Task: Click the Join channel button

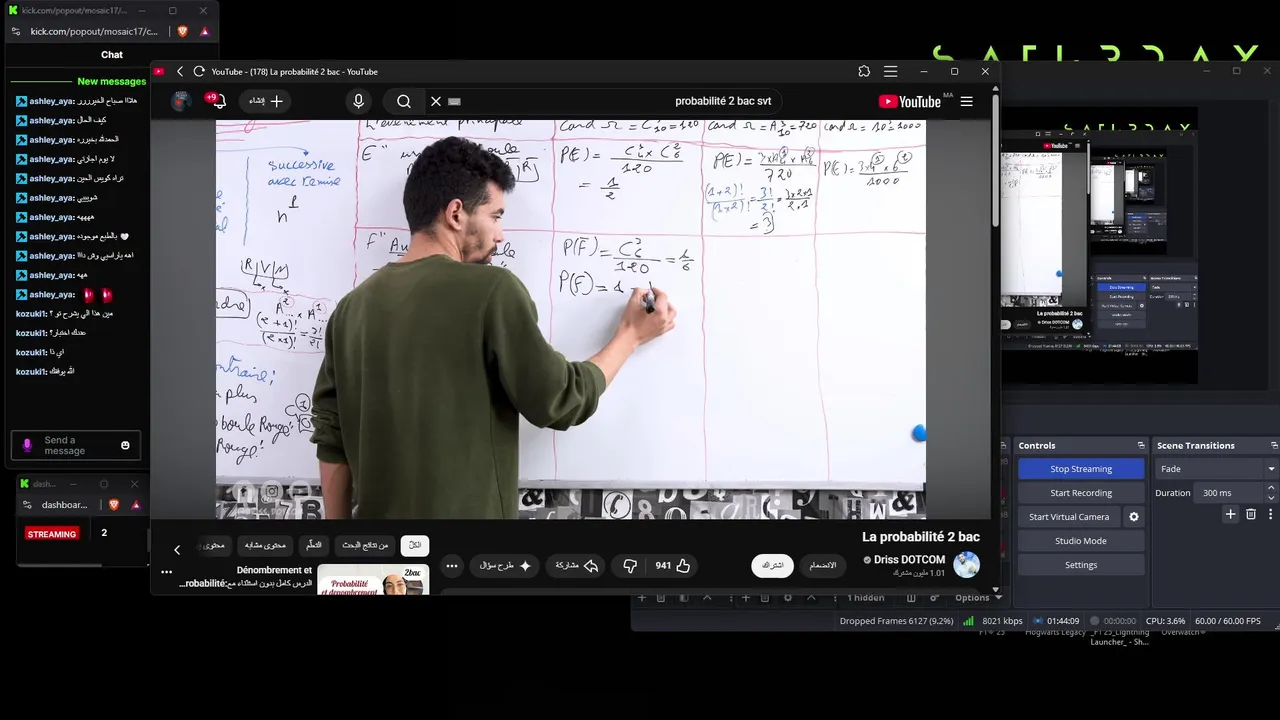Action: click(823, 565)
